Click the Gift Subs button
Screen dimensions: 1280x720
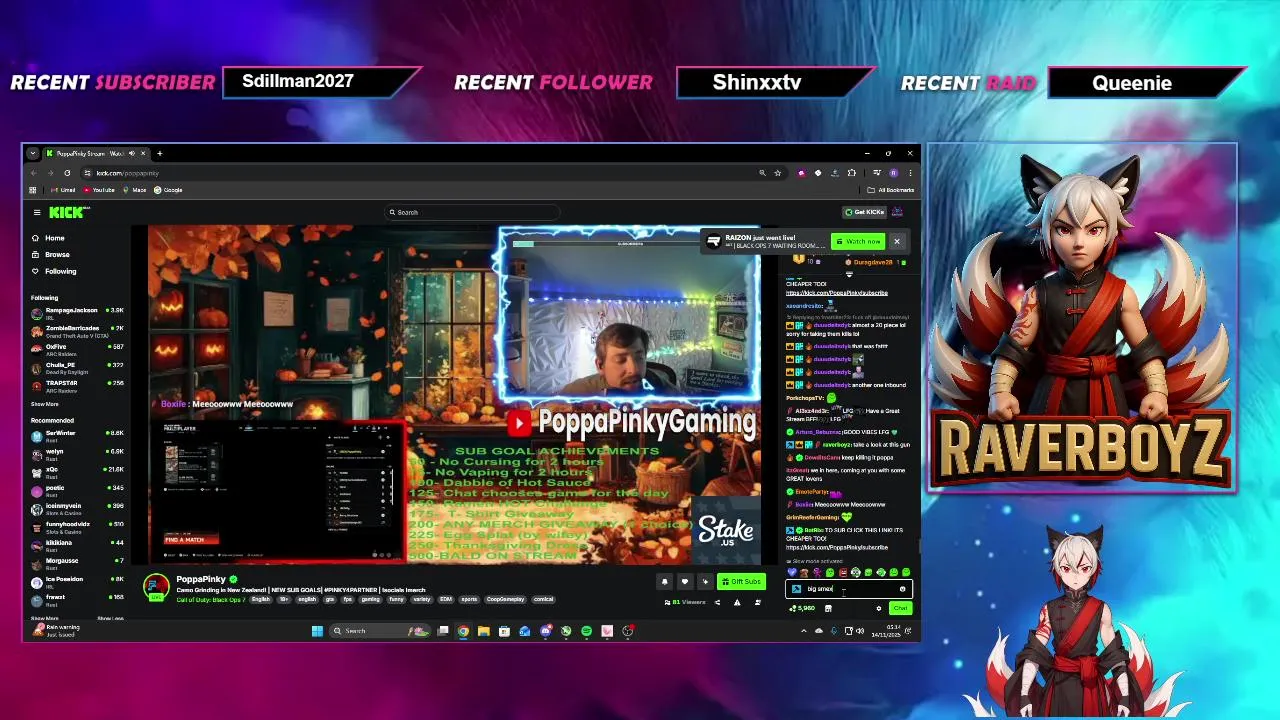pos(741,582)
